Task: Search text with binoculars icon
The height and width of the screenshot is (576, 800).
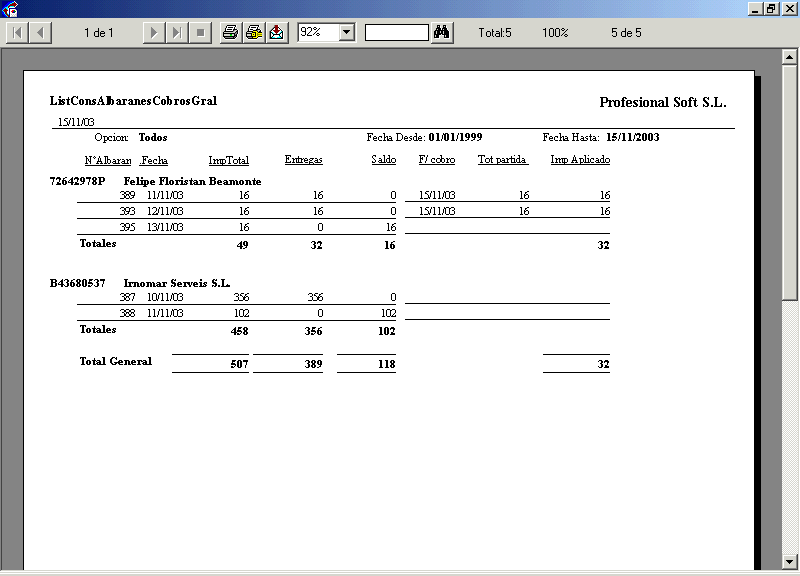Action: point(442,33)
